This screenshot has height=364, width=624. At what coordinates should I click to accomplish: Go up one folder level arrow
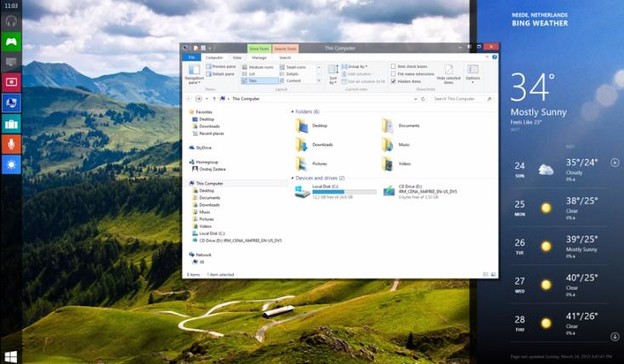(214, 99)
